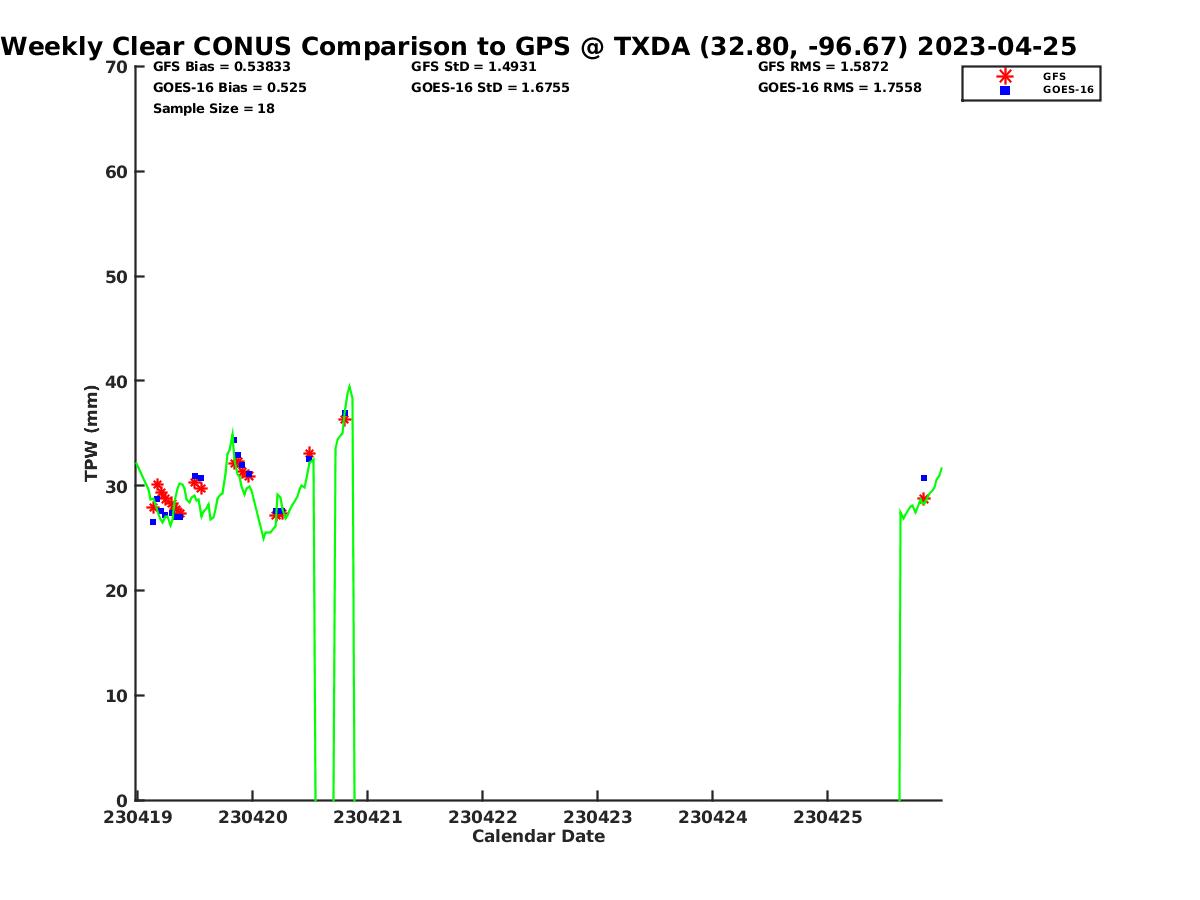Click the 'GOES-16 RMS = 1.7558' label
Image resolution: width=1200 pixels, height=900 pixels.
pos(840,87)
